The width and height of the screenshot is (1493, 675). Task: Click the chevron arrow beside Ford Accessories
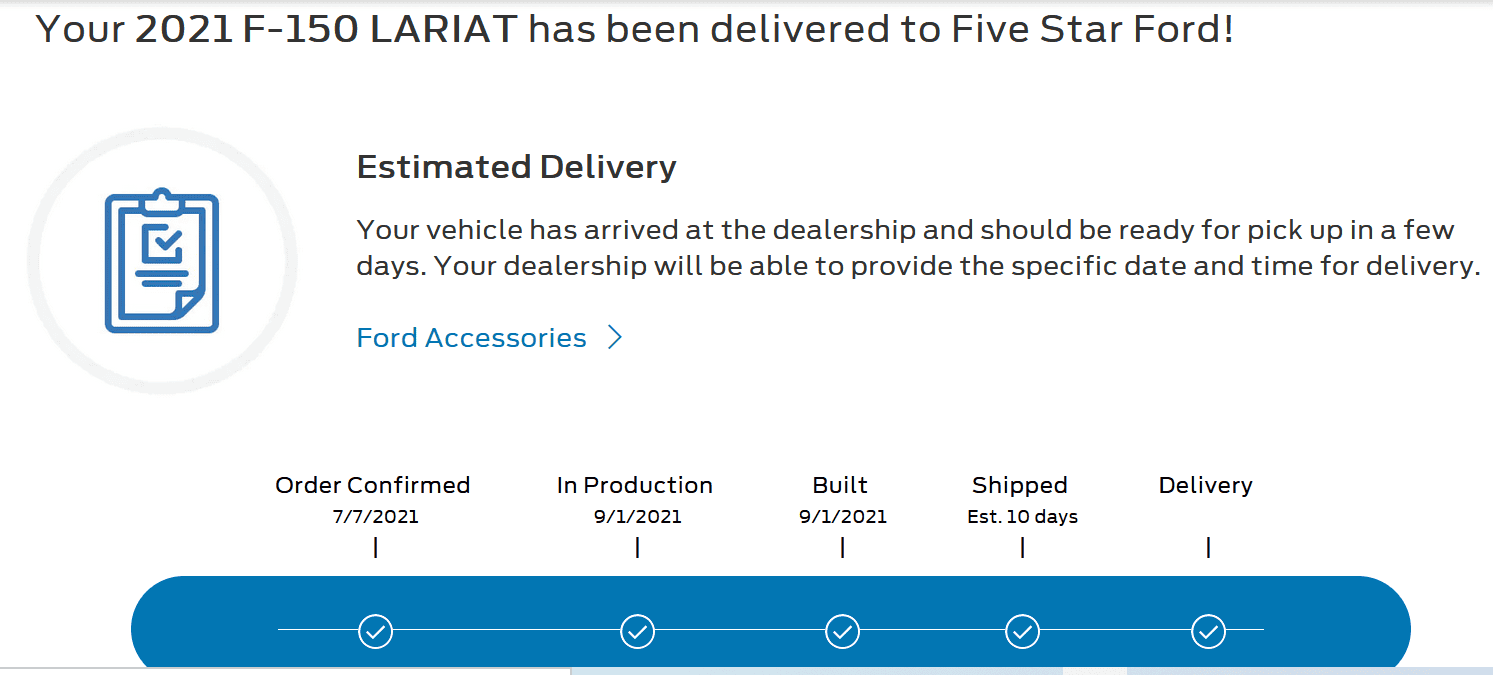coord(615,338)
